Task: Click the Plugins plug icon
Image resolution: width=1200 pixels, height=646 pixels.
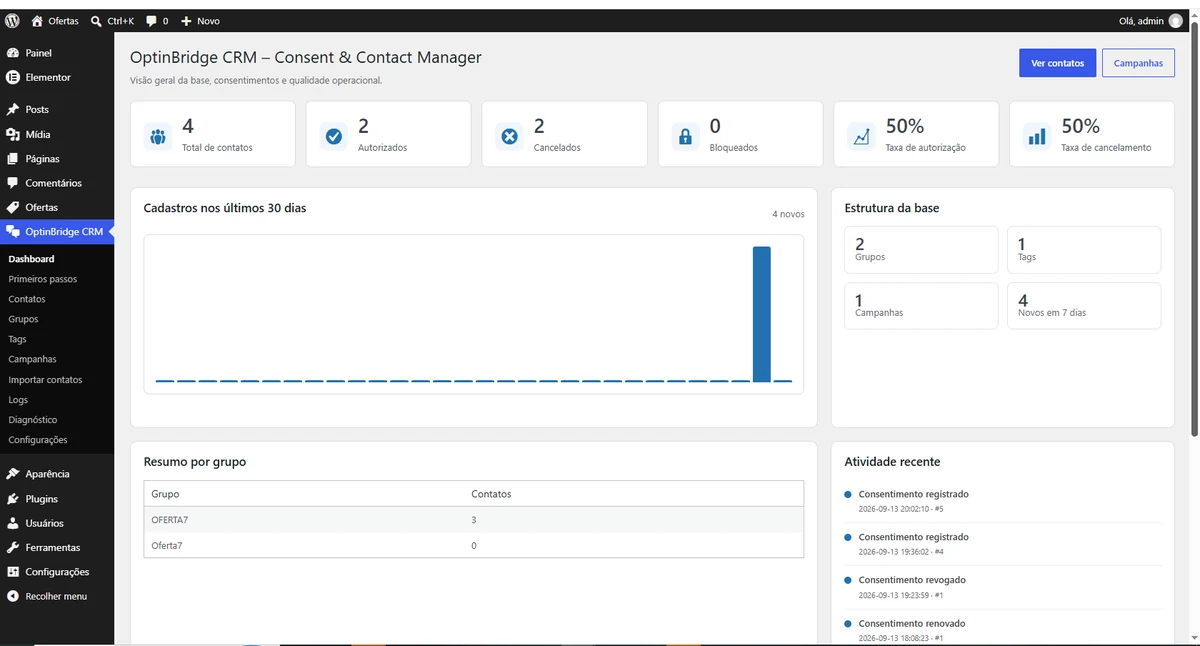Action: click(x=13, y=499)
